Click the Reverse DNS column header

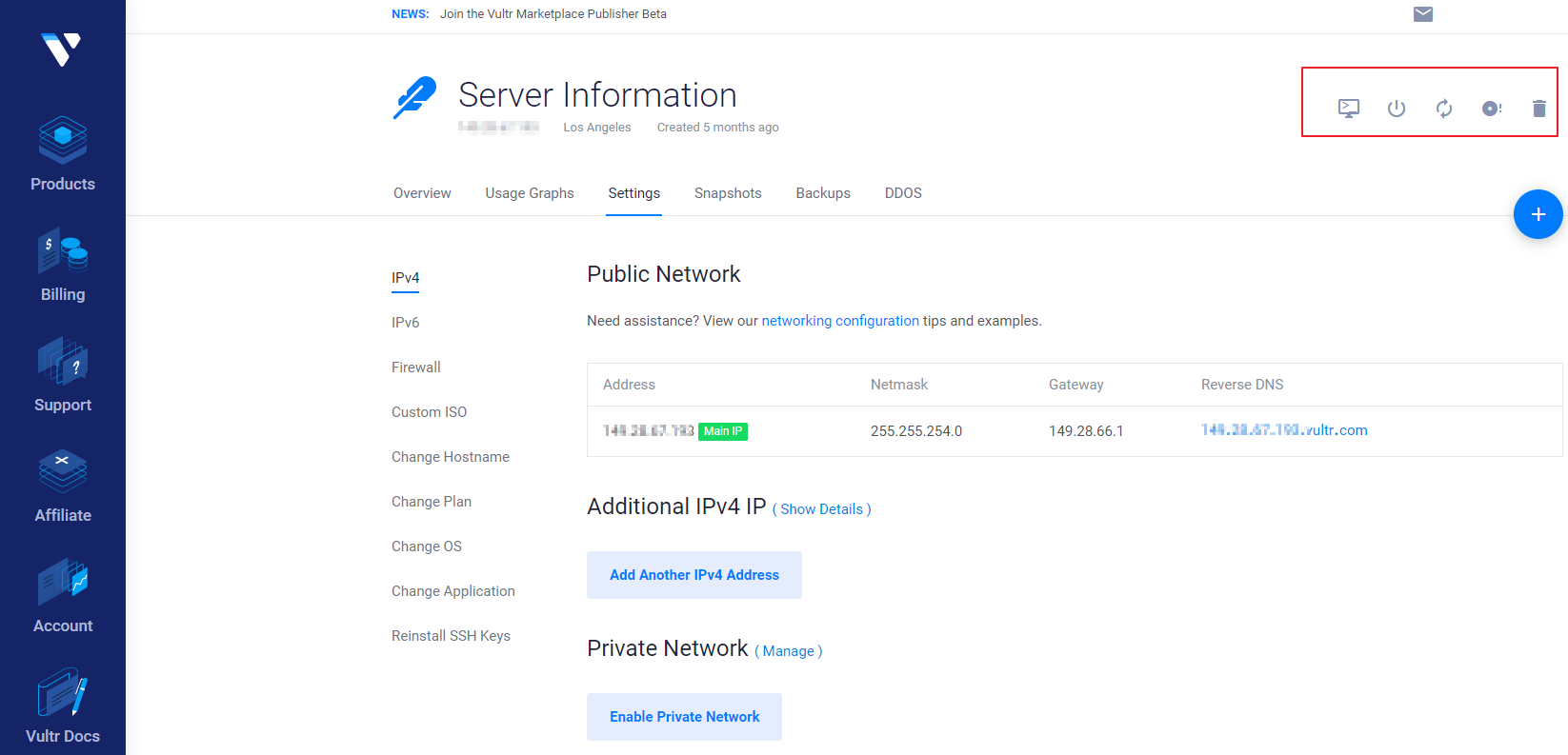point(1242,385)
